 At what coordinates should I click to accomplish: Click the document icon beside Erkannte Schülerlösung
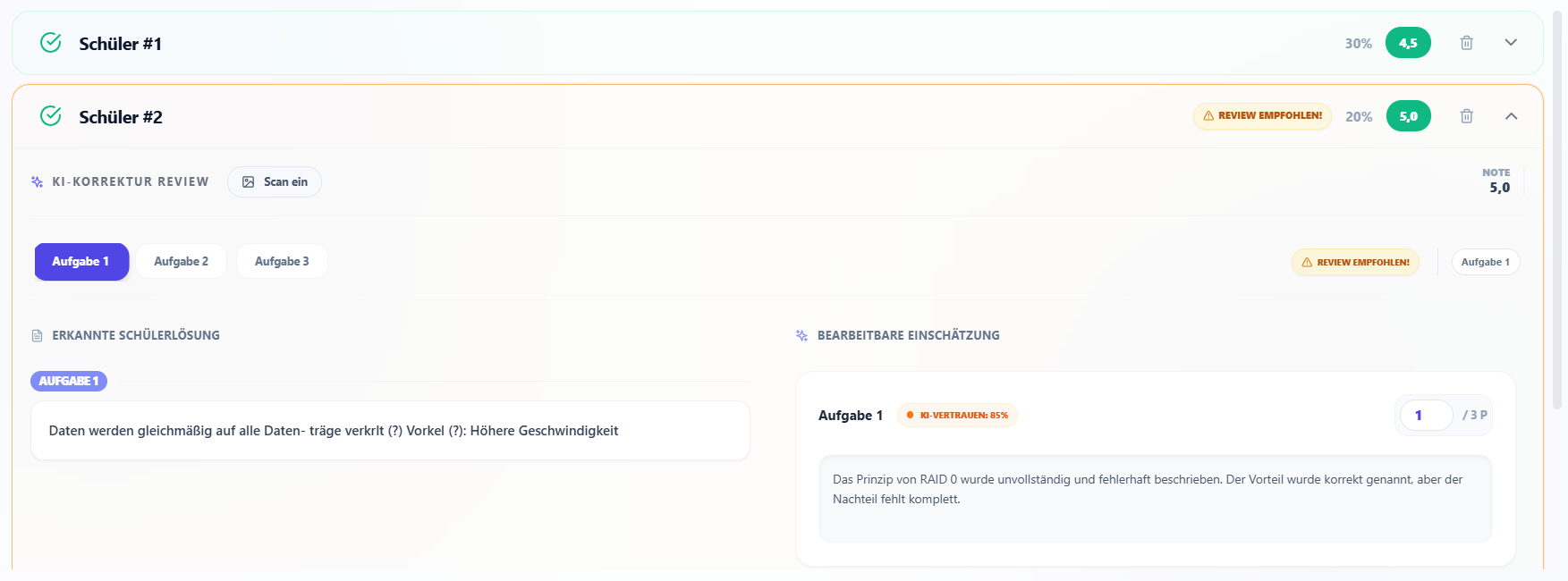(x=38, y=336)
